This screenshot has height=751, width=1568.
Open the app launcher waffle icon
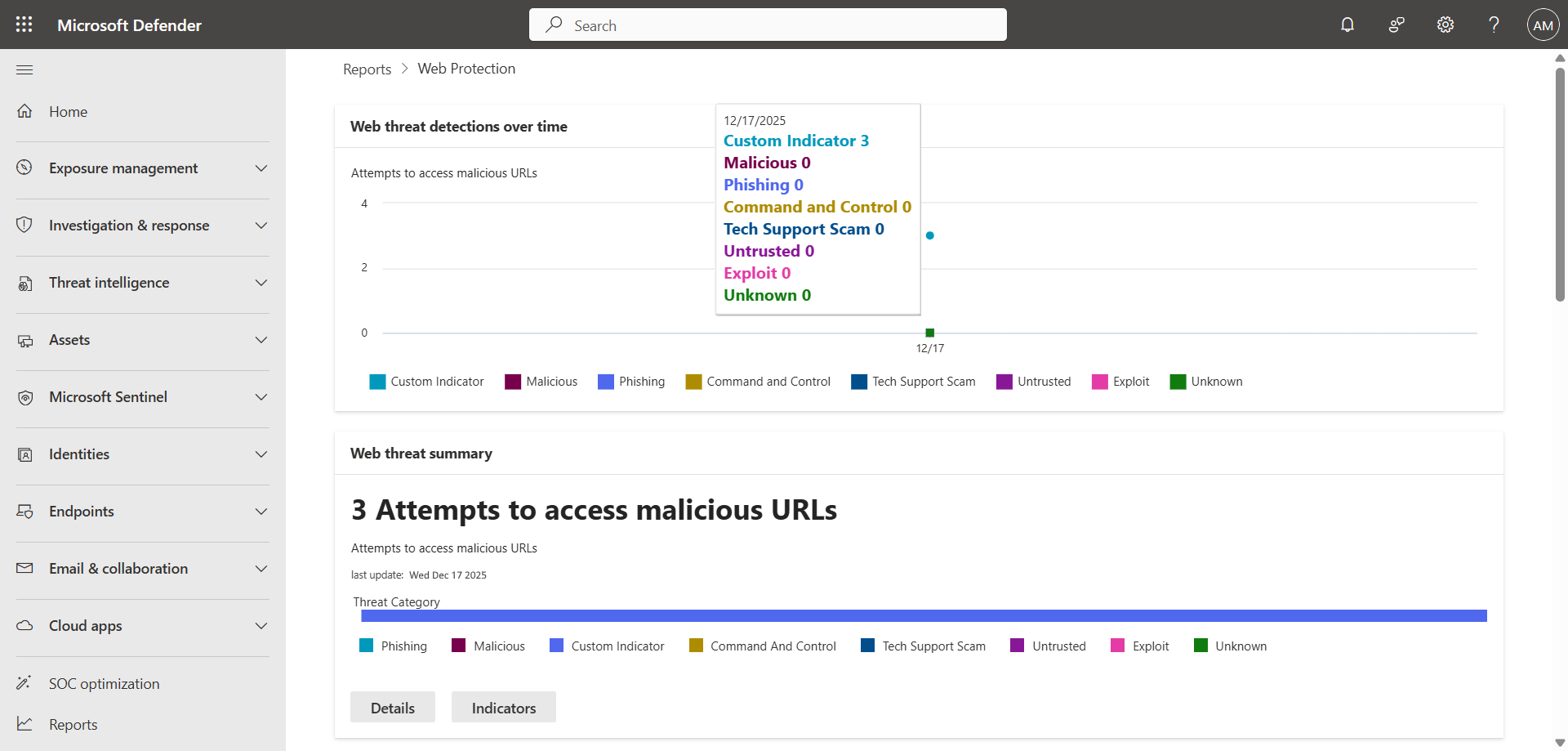click(x=24, y=25)
